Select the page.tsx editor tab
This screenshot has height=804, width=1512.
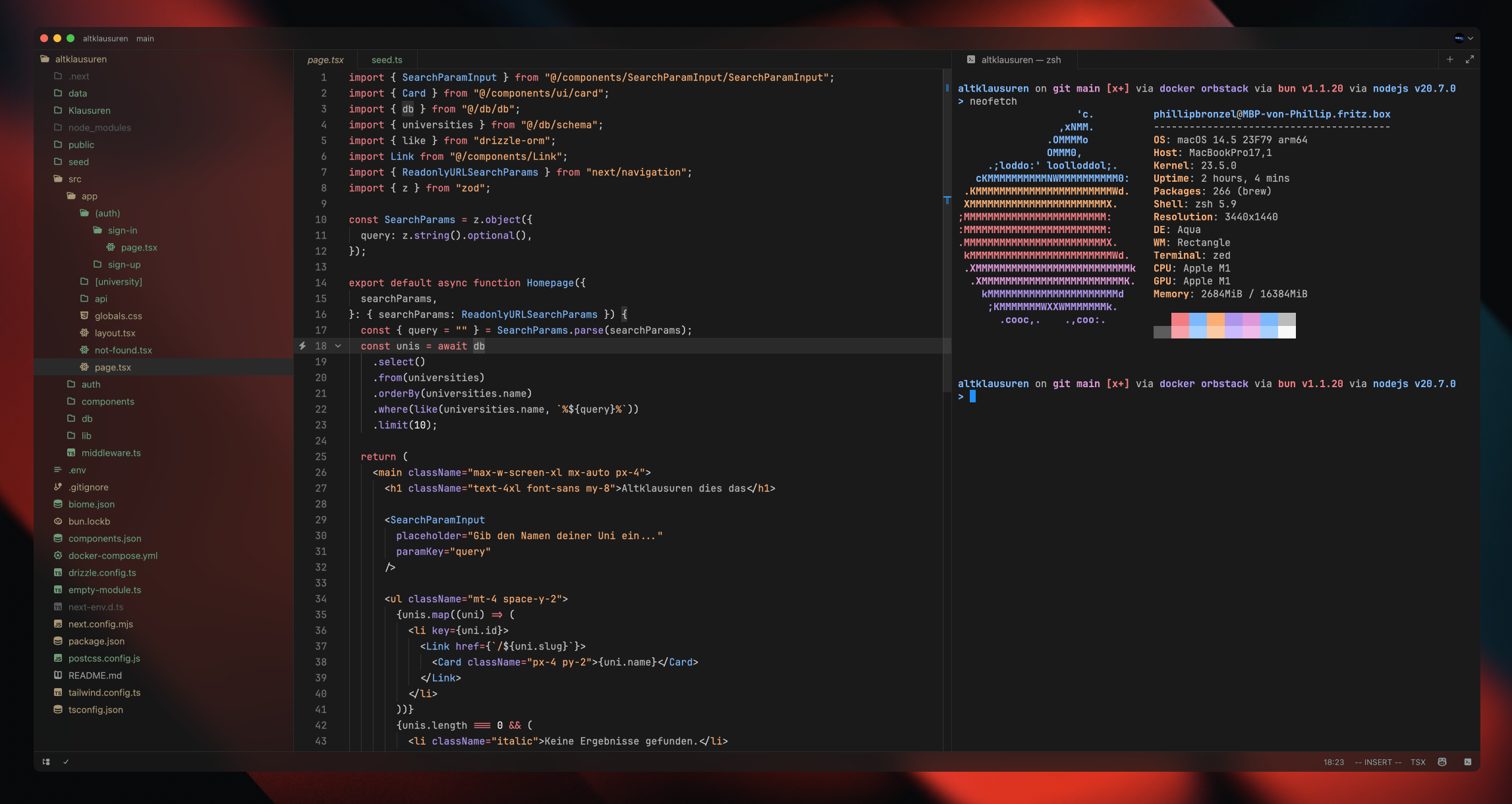pos(325,59)
